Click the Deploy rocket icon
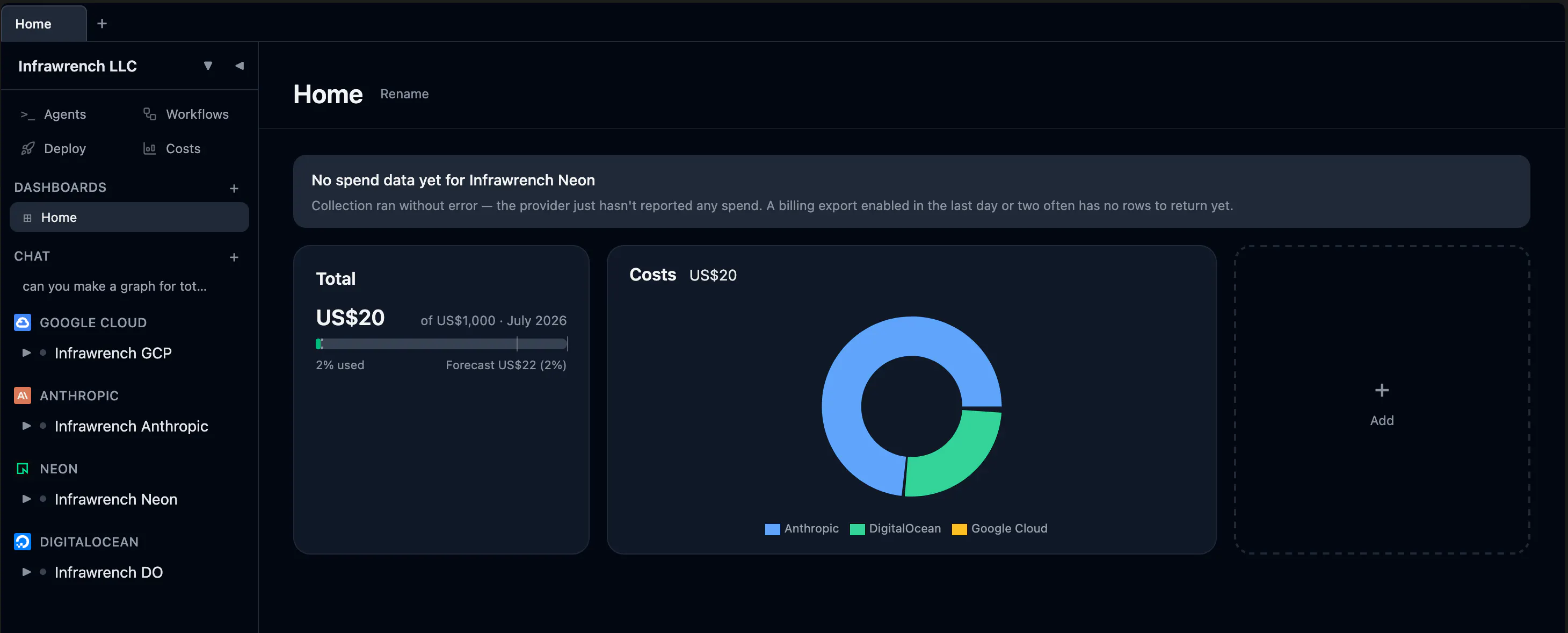 click(x=27, y=149)
